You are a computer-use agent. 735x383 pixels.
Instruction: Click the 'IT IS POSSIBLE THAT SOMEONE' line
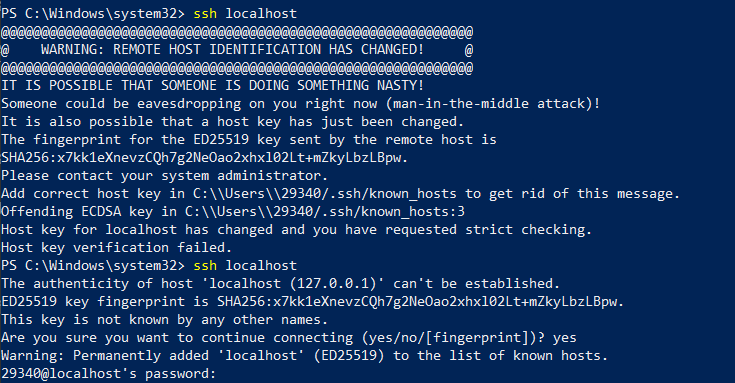pos(212,86)
